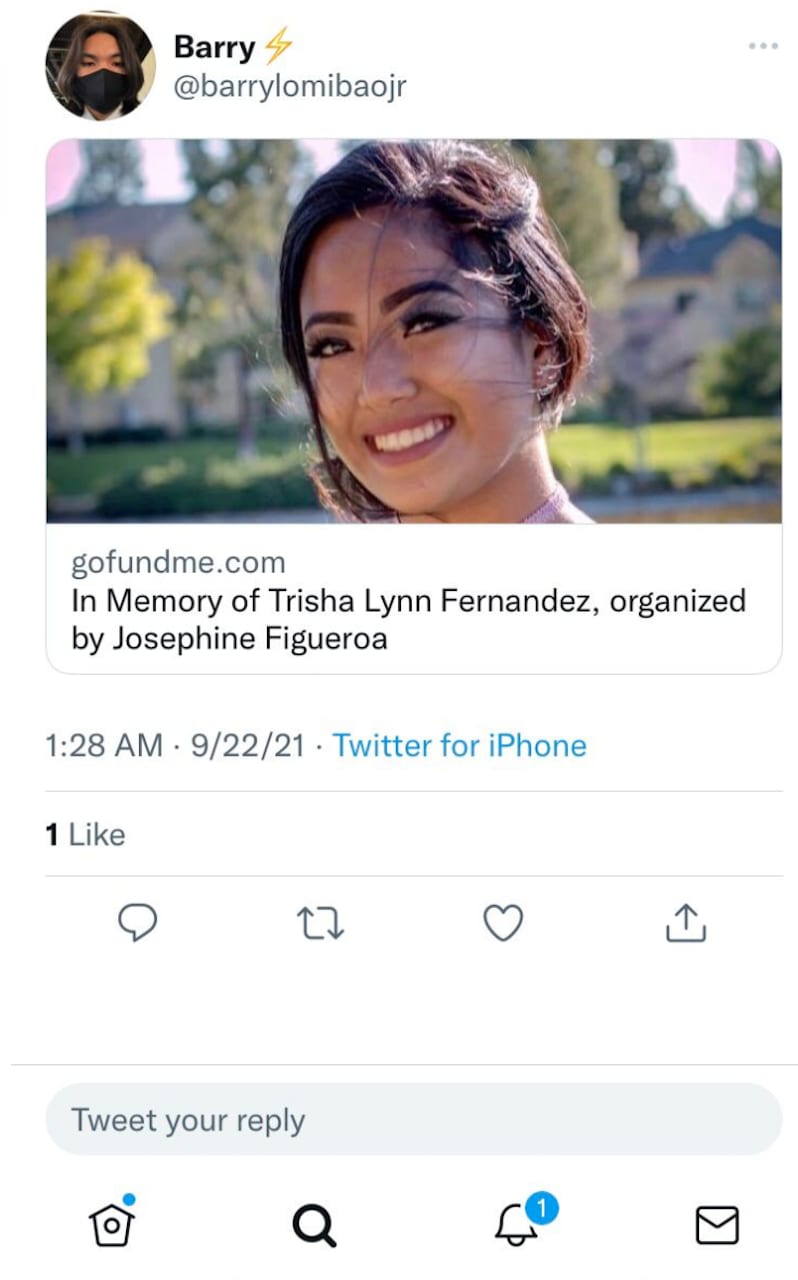View who liked via "1 Like"
Image resolution: width=798 pixels, height=1280 pixels.
point(86,835)
